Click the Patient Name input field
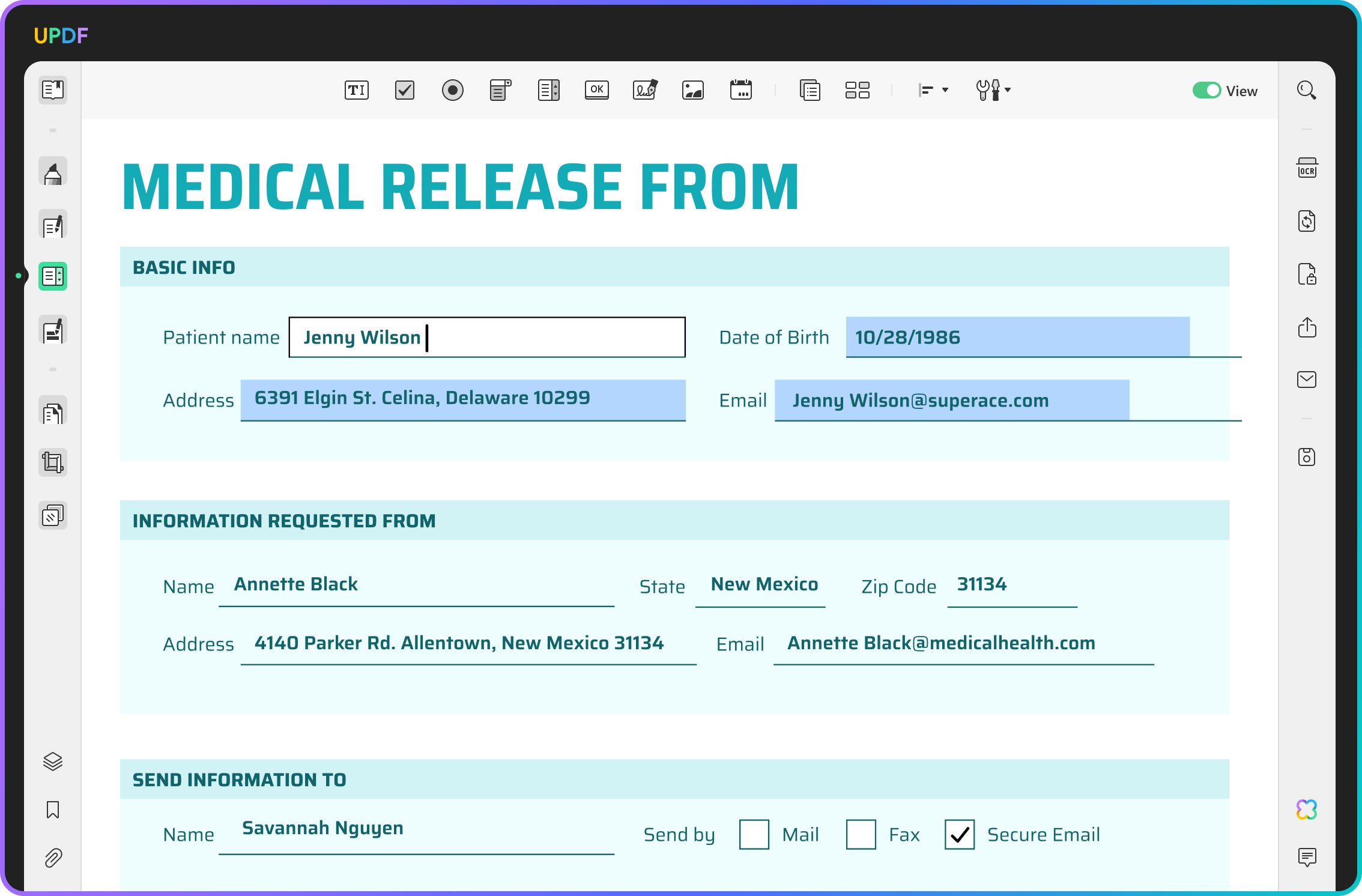Screen dimensions: 1362x896 pos(488,337)
